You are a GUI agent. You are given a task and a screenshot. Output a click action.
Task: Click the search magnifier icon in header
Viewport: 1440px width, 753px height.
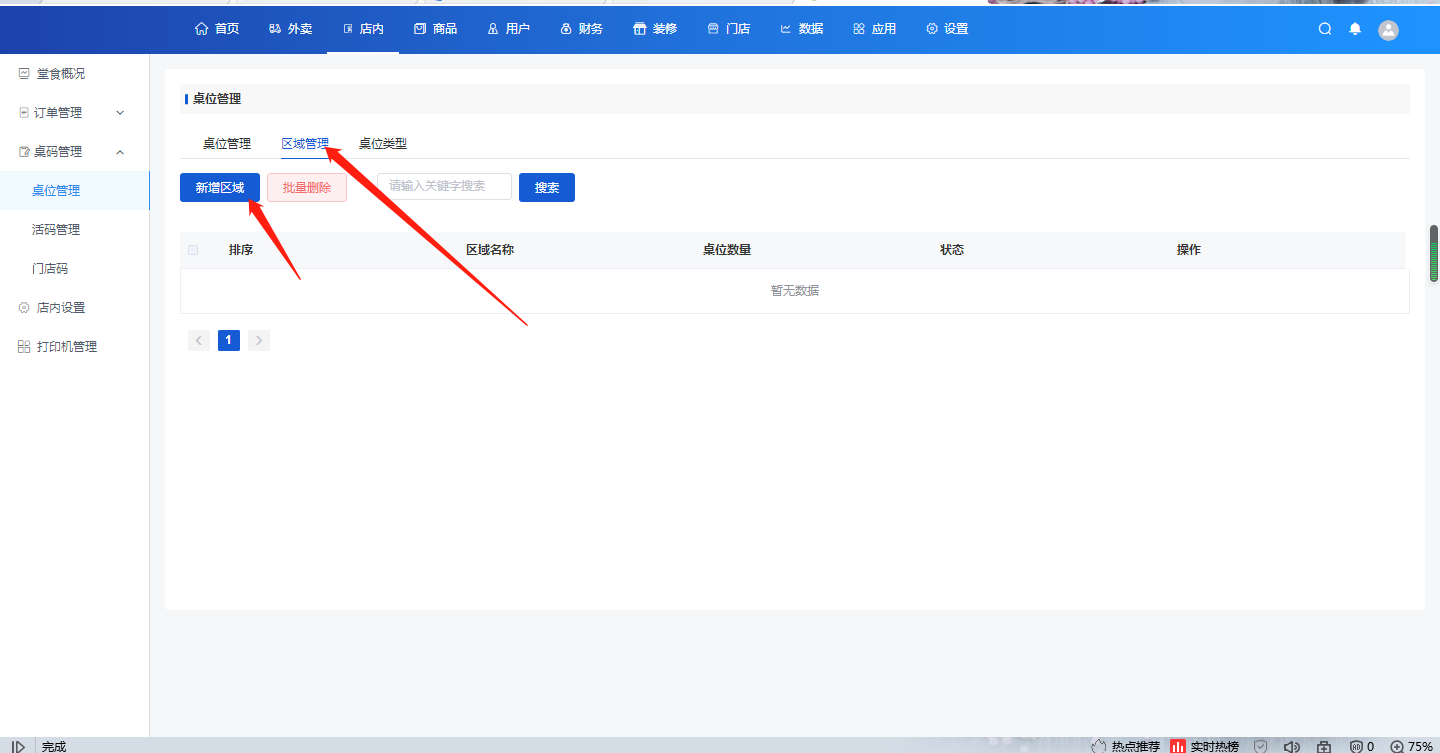1325,29
